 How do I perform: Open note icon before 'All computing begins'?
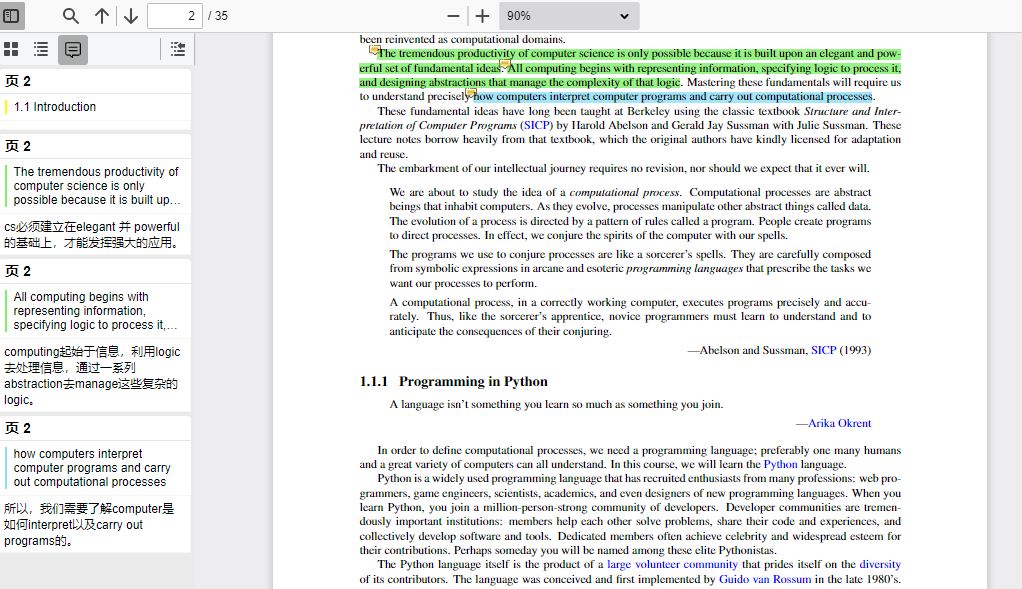(505, 65)
